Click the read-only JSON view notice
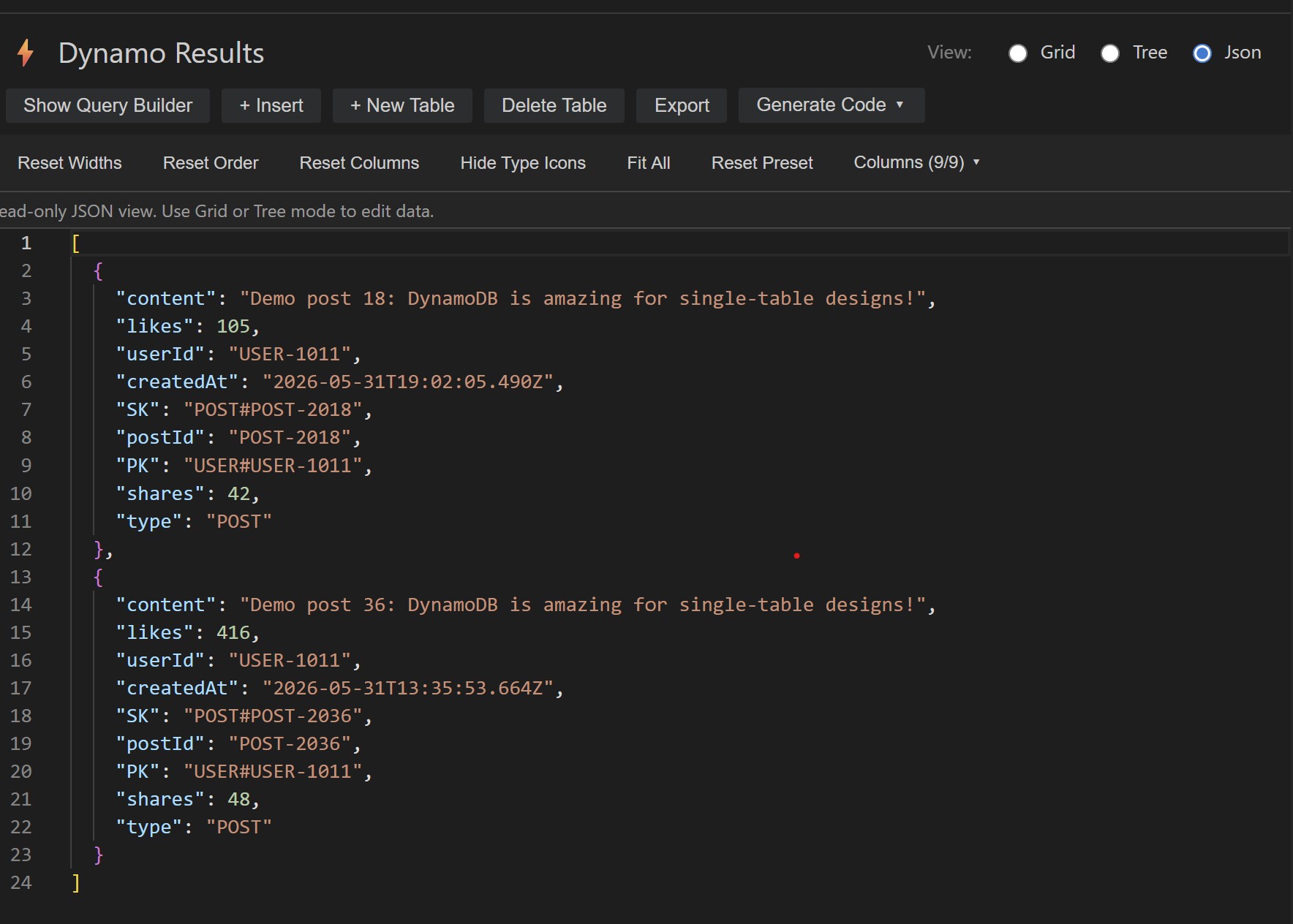The height and width of the screenshot is (924, 1293). pyautogui.click(x=216, y=211)
